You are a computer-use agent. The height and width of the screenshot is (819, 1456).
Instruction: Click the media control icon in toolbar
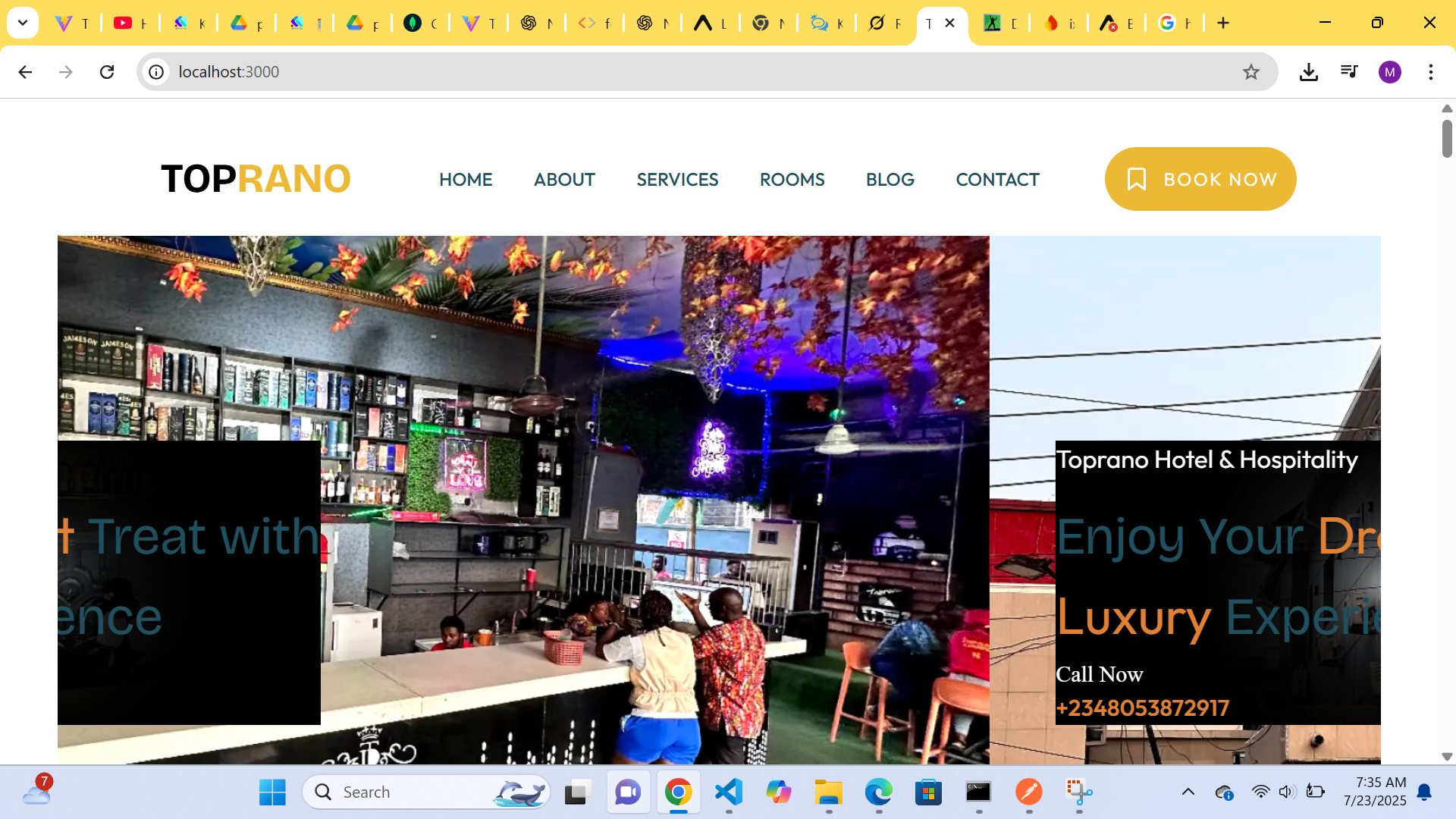(1349, 72)
